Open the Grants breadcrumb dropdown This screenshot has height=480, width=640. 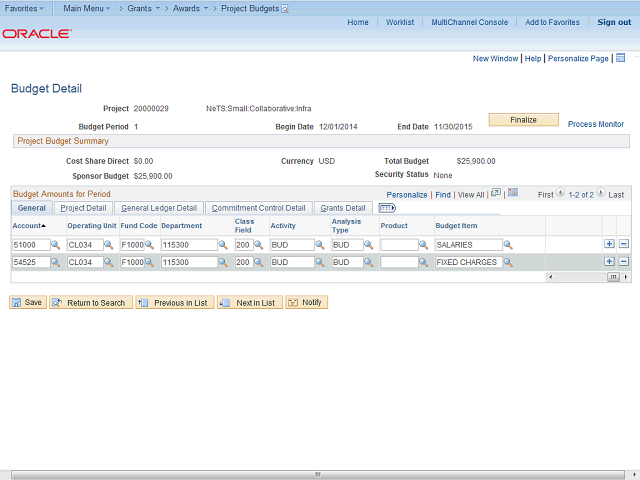143,8
